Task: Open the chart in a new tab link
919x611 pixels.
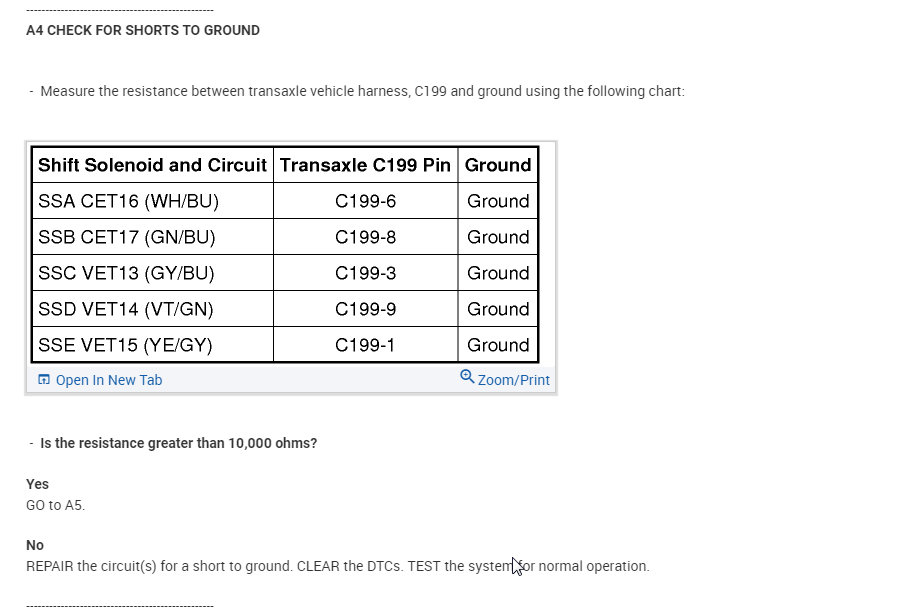Action: (108, 380)
